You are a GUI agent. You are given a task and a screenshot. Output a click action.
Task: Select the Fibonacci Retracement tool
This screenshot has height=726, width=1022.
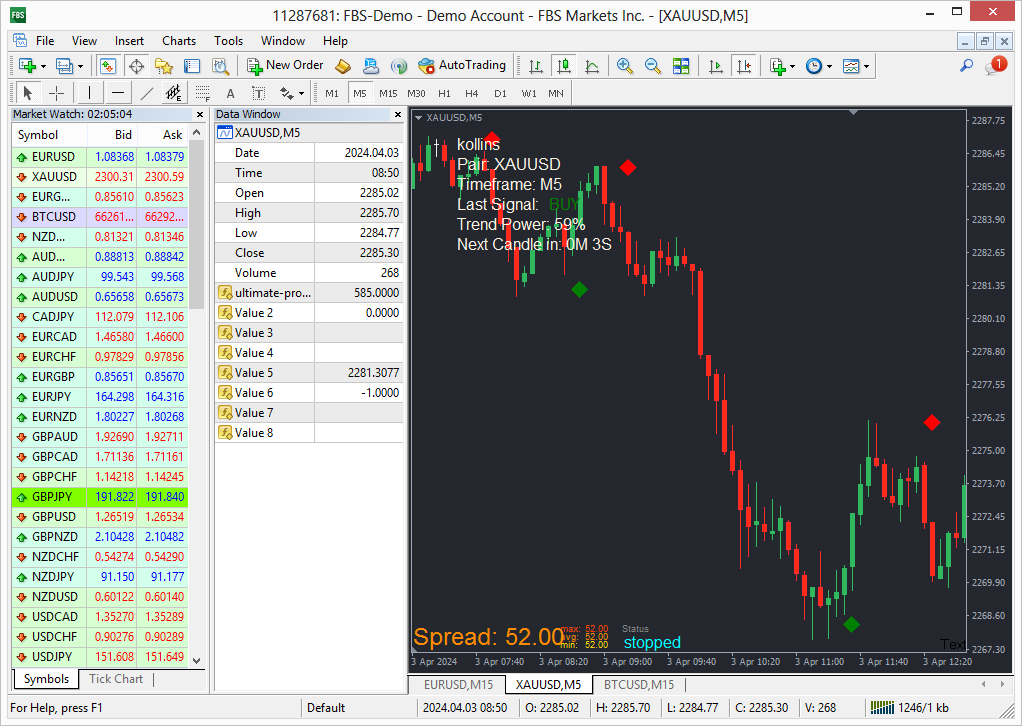pyautogui.click(x=203, y=93)
